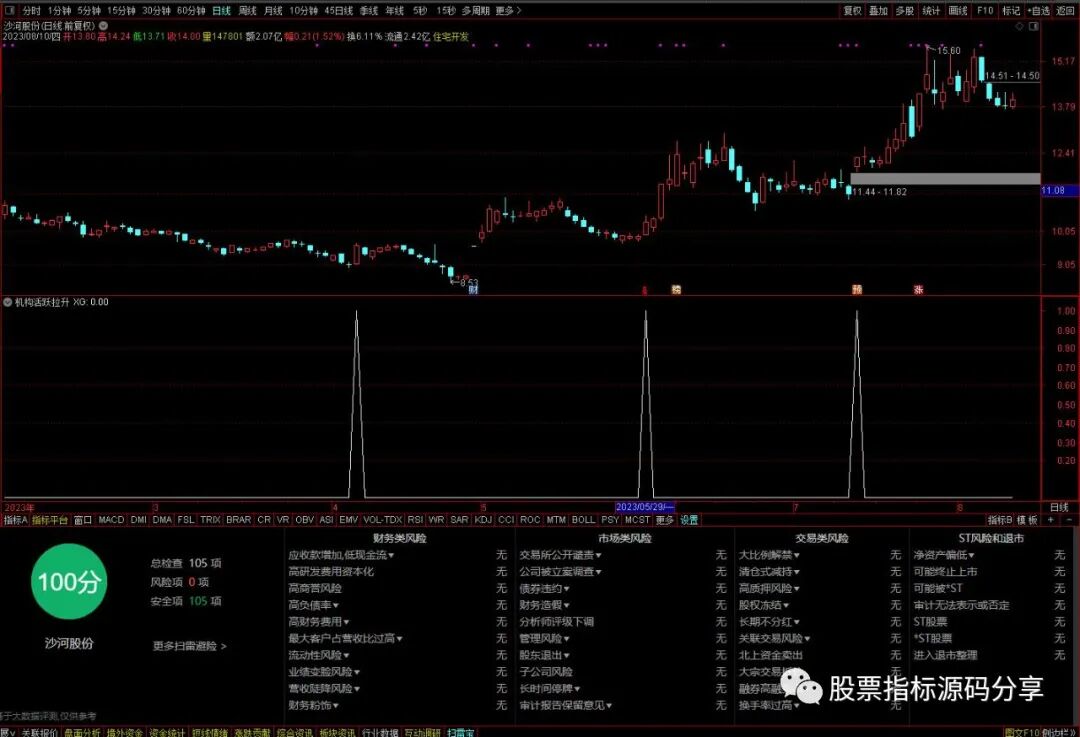Image resolution: width=1080 pixels, height=737 pixels.
Task: Expand 公司被立案调查 risk item
Action: [x=560, y=572]
